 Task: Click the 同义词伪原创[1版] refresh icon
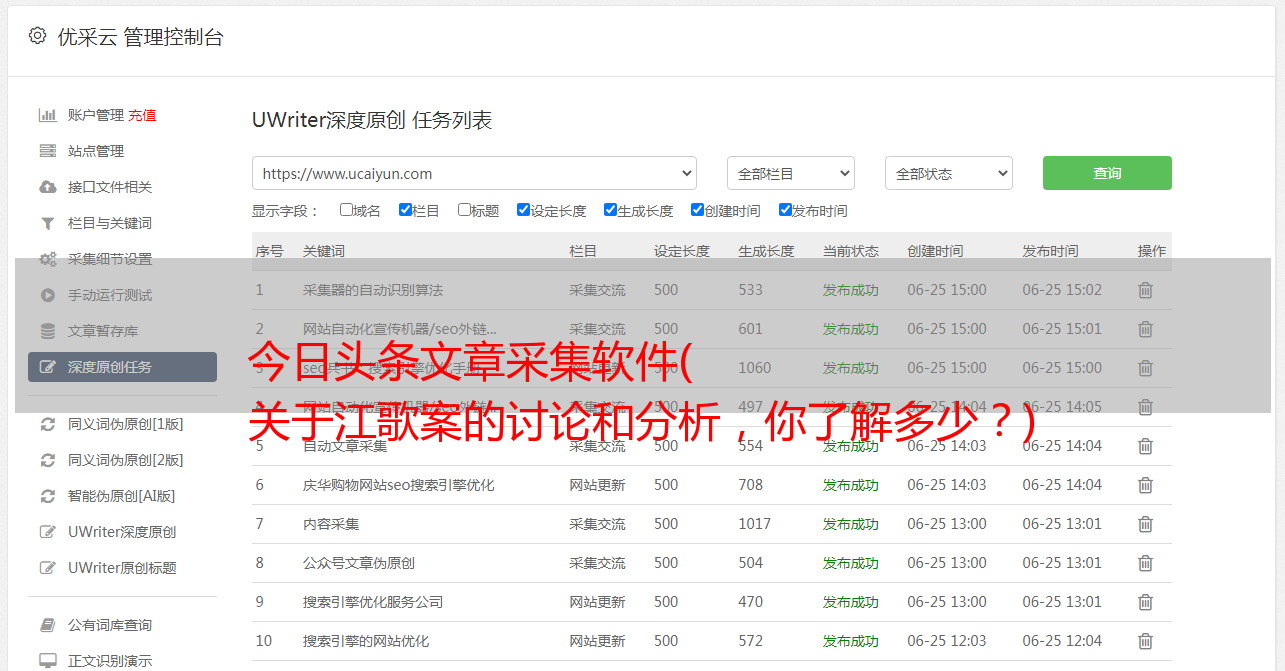(x=47, y=424)
